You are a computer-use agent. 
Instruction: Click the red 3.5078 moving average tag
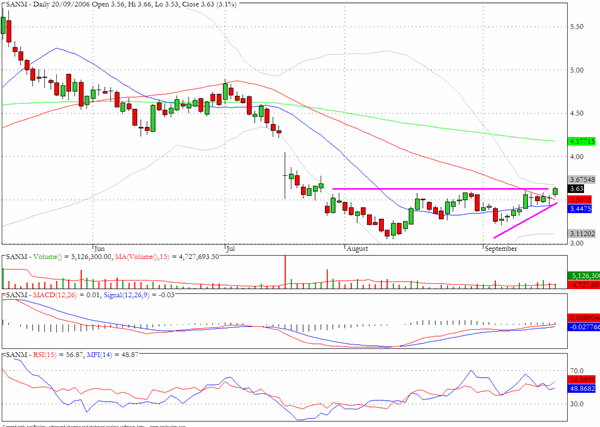[580, 200]
